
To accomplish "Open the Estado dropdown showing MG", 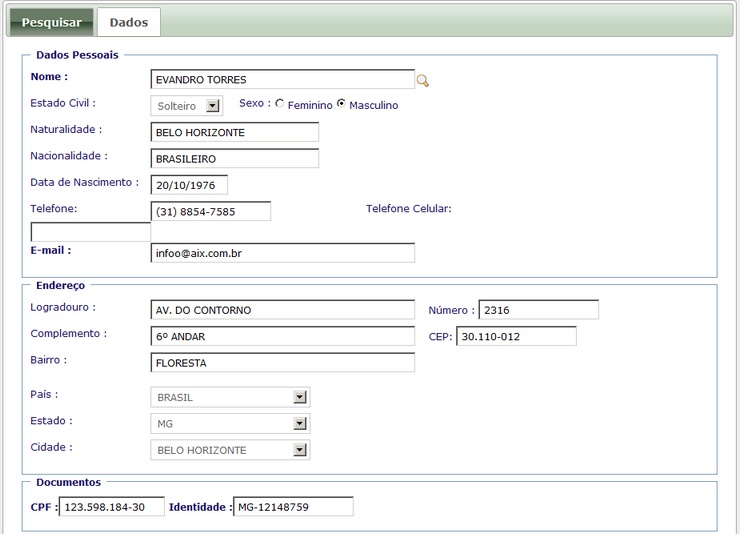I will pos(299,424).
